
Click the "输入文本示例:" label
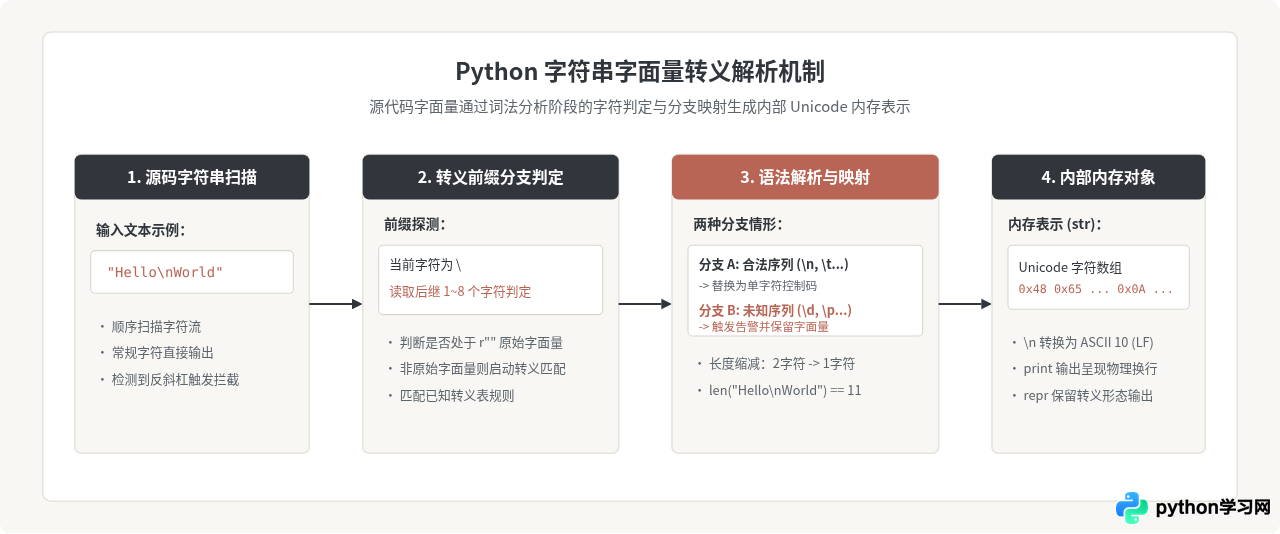pyautogui.click(x=141, y=230)
